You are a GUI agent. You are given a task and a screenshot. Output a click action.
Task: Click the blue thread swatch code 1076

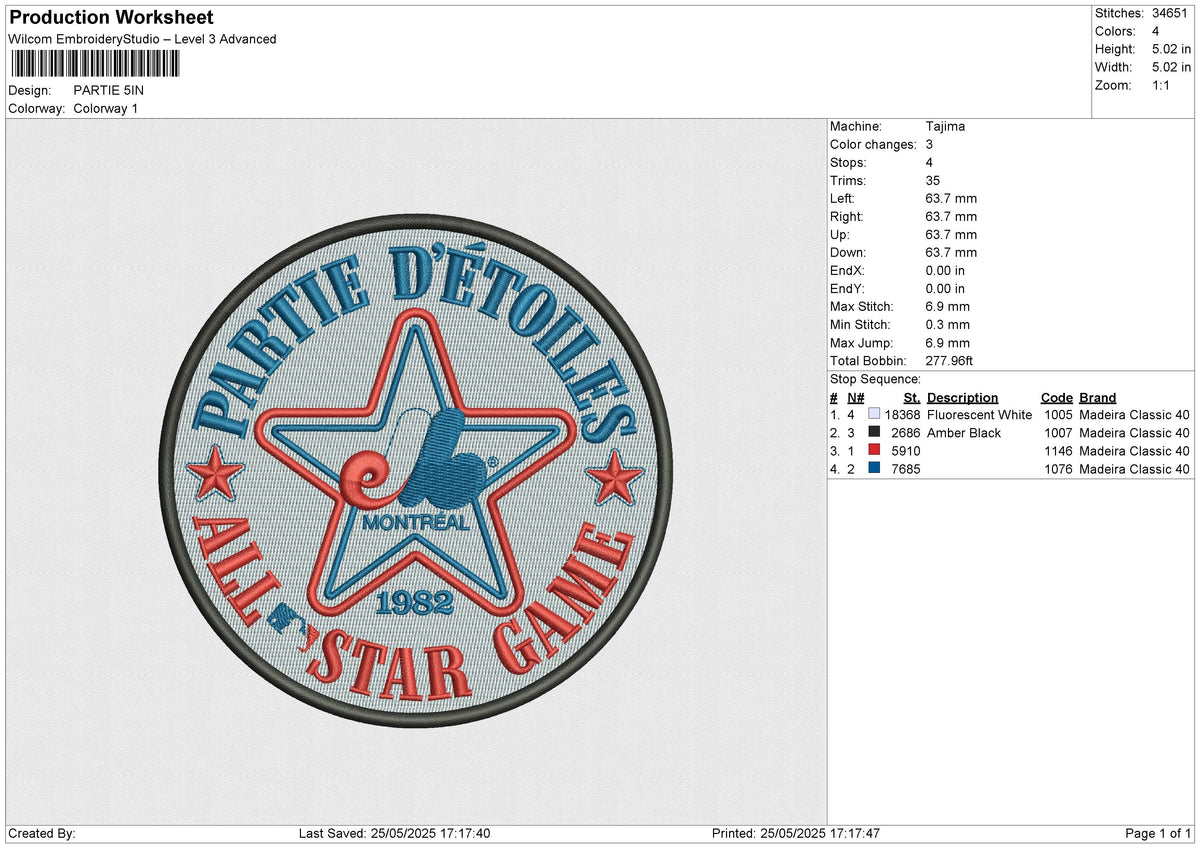pyautogui.click(x=874, y=469)
